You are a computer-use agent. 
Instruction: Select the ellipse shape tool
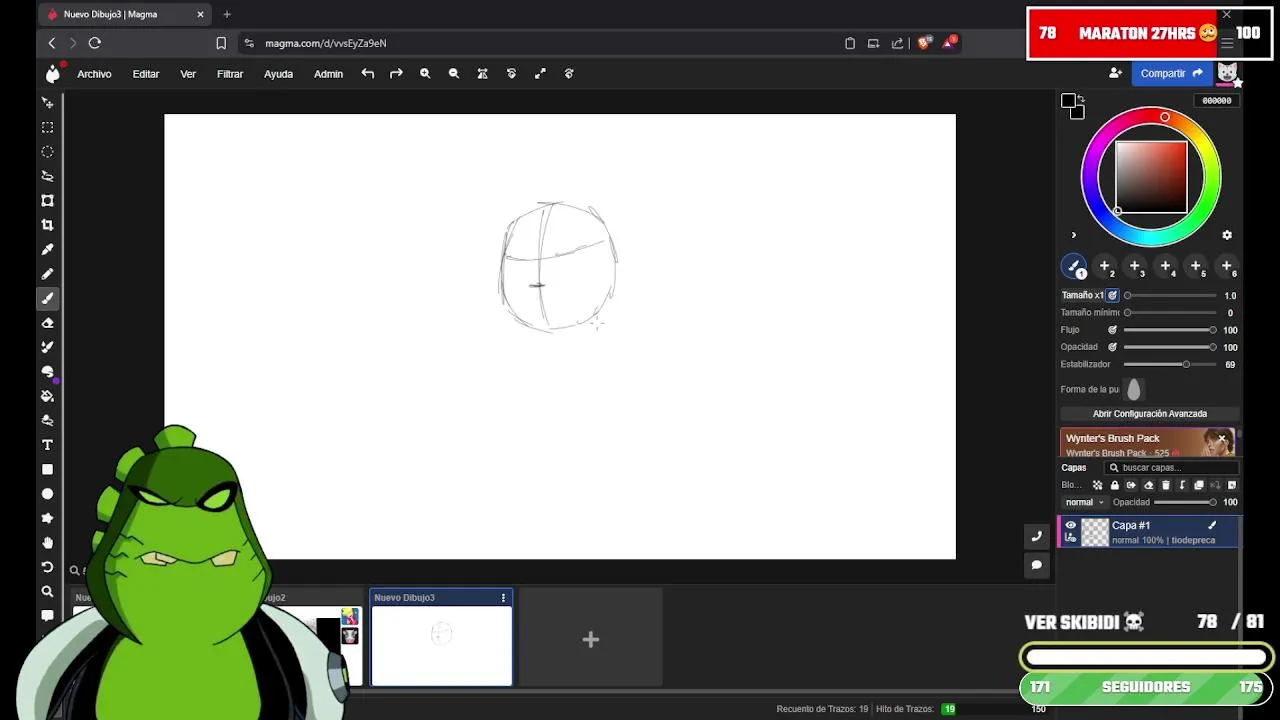pos(47,494)
